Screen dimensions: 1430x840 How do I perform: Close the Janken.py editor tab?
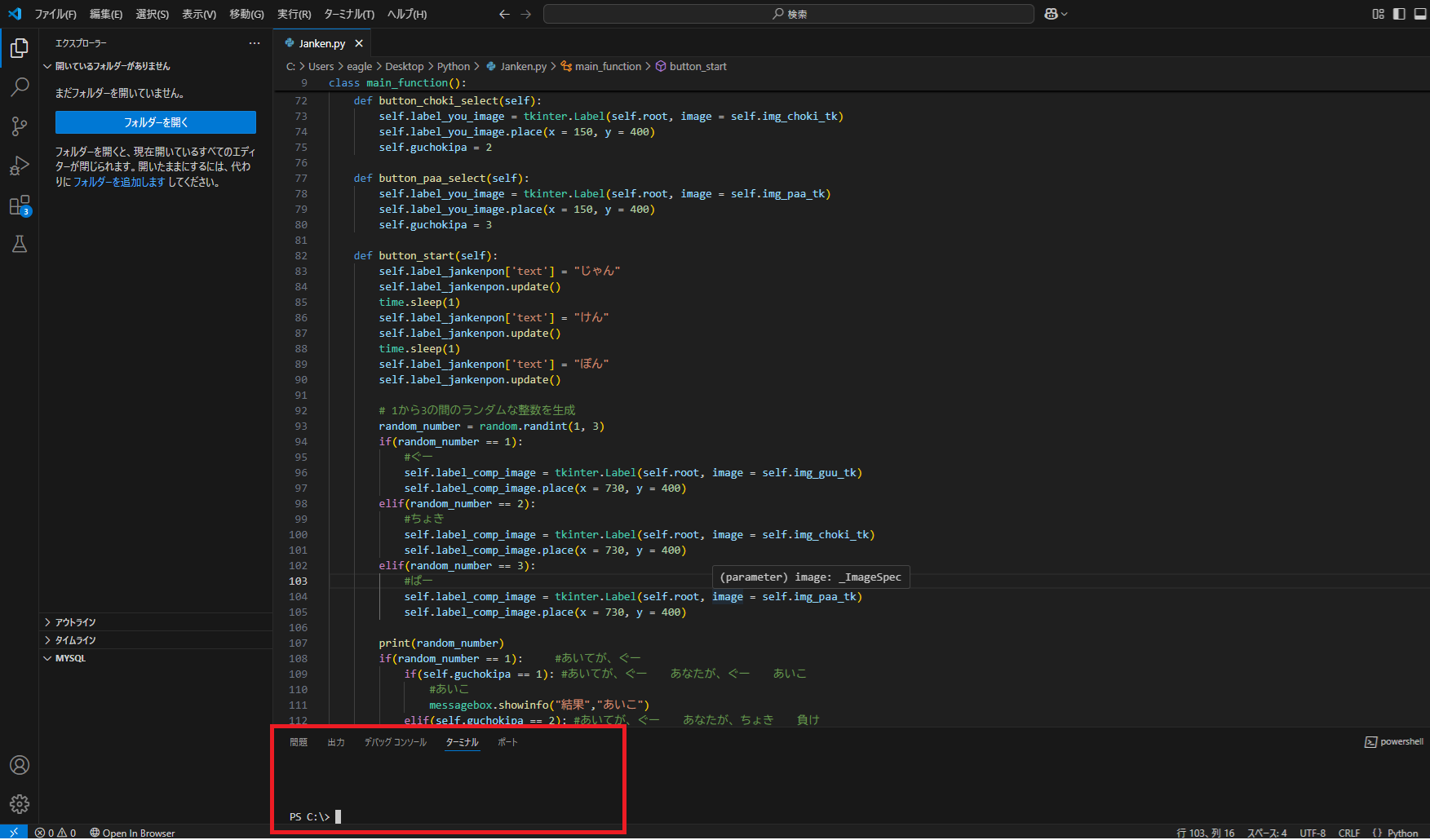tap(359, 43)
